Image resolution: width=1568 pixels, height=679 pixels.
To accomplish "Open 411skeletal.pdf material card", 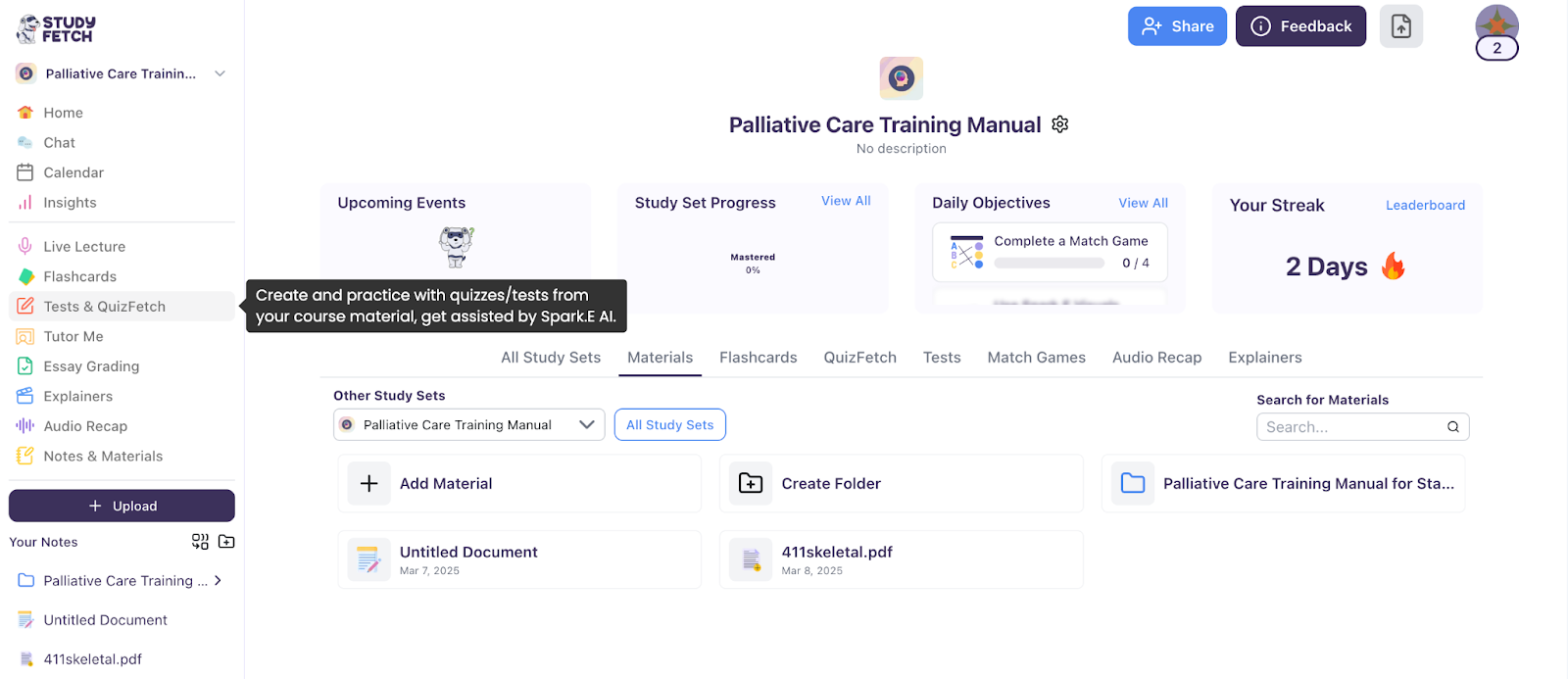I will [902, 559].
